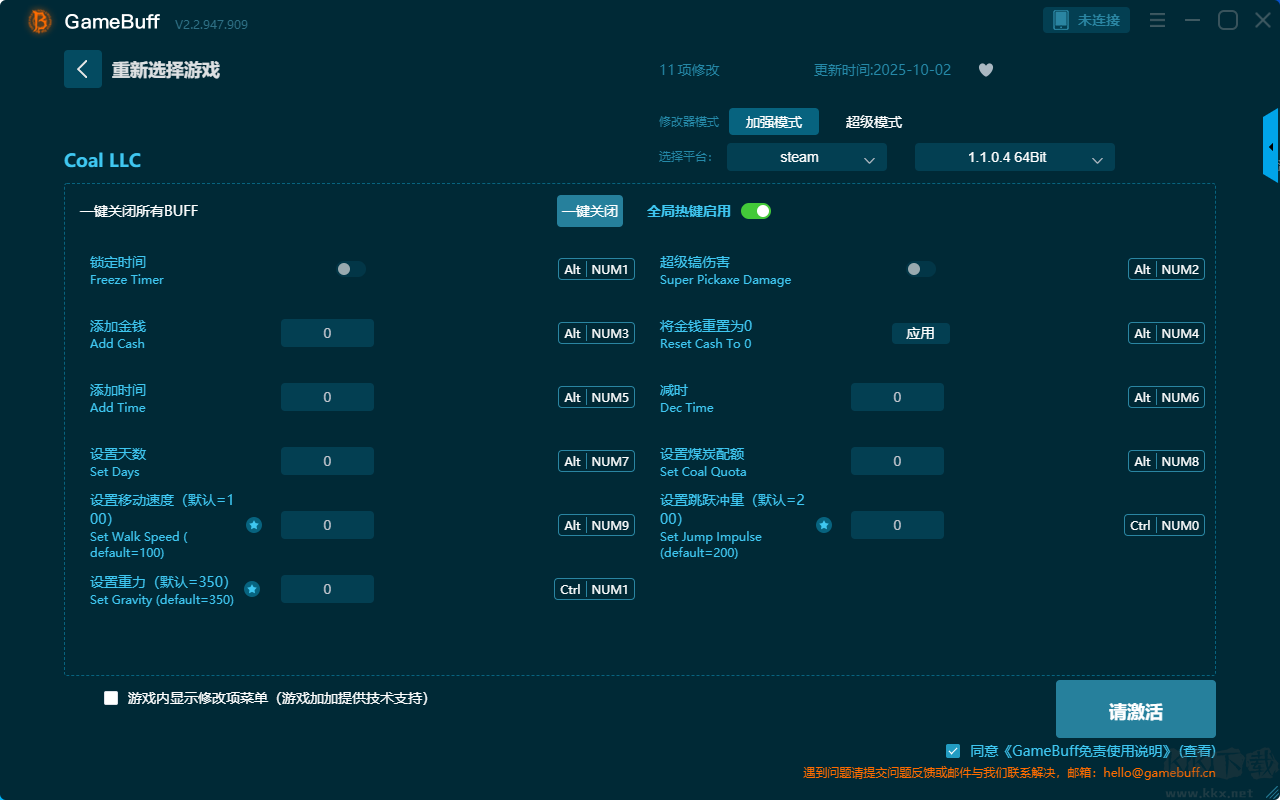Switch to 超级模式 mode tab
The width and height of the screenshot is (1280, 800).
[x=874, y=122]
